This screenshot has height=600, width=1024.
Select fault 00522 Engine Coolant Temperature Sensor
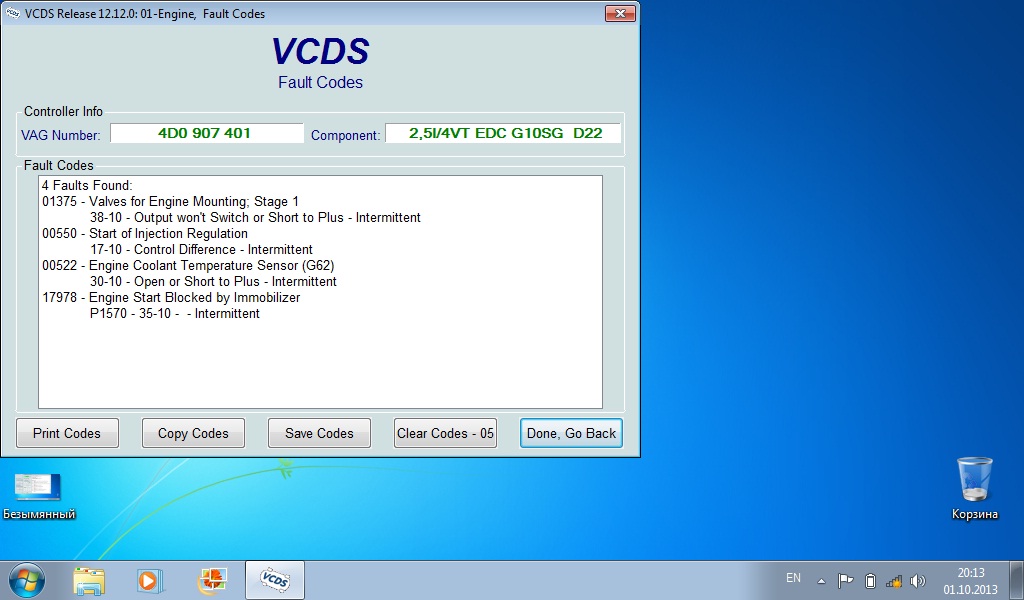(188, 265)
